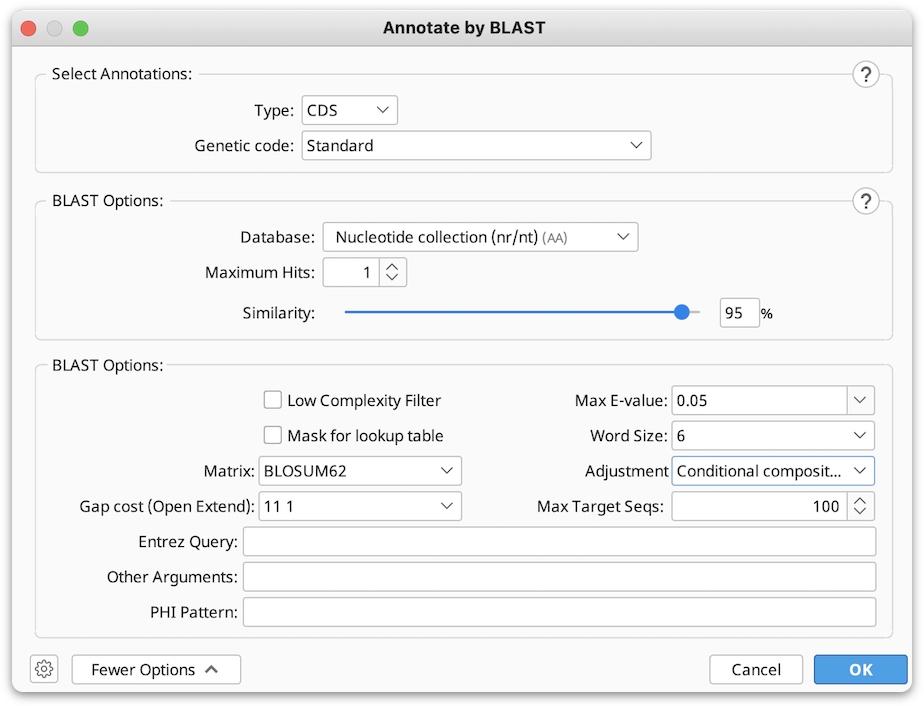
Task: Focus the Maximum Hits number field
Action: [x=351, y=272]
